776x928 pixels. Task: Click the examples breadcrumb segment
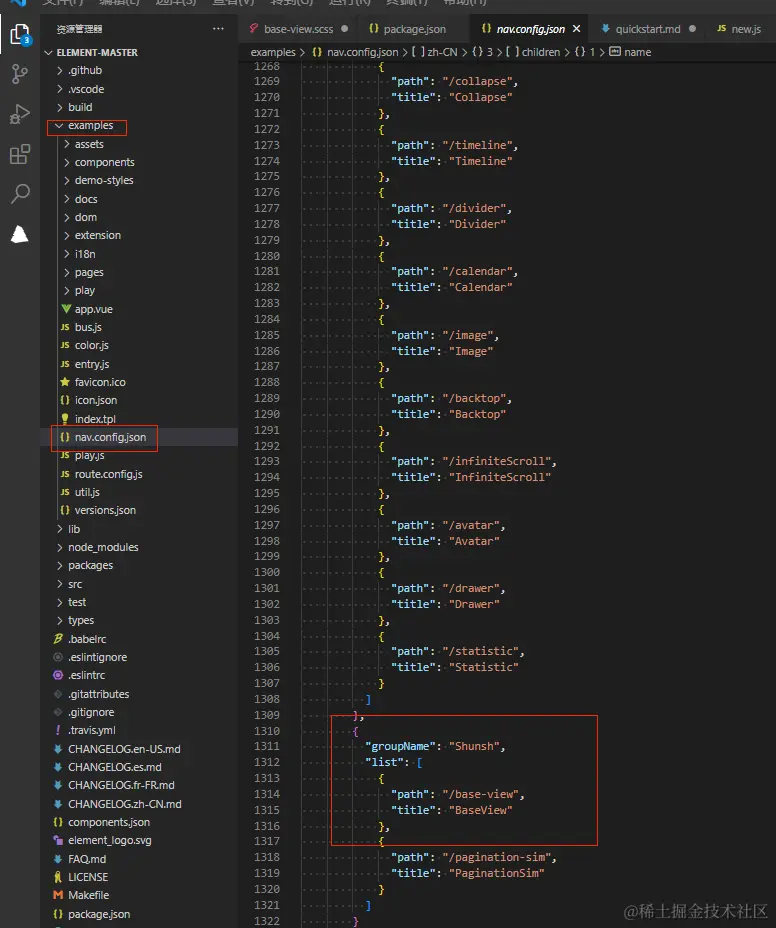(x=273, y=52)
